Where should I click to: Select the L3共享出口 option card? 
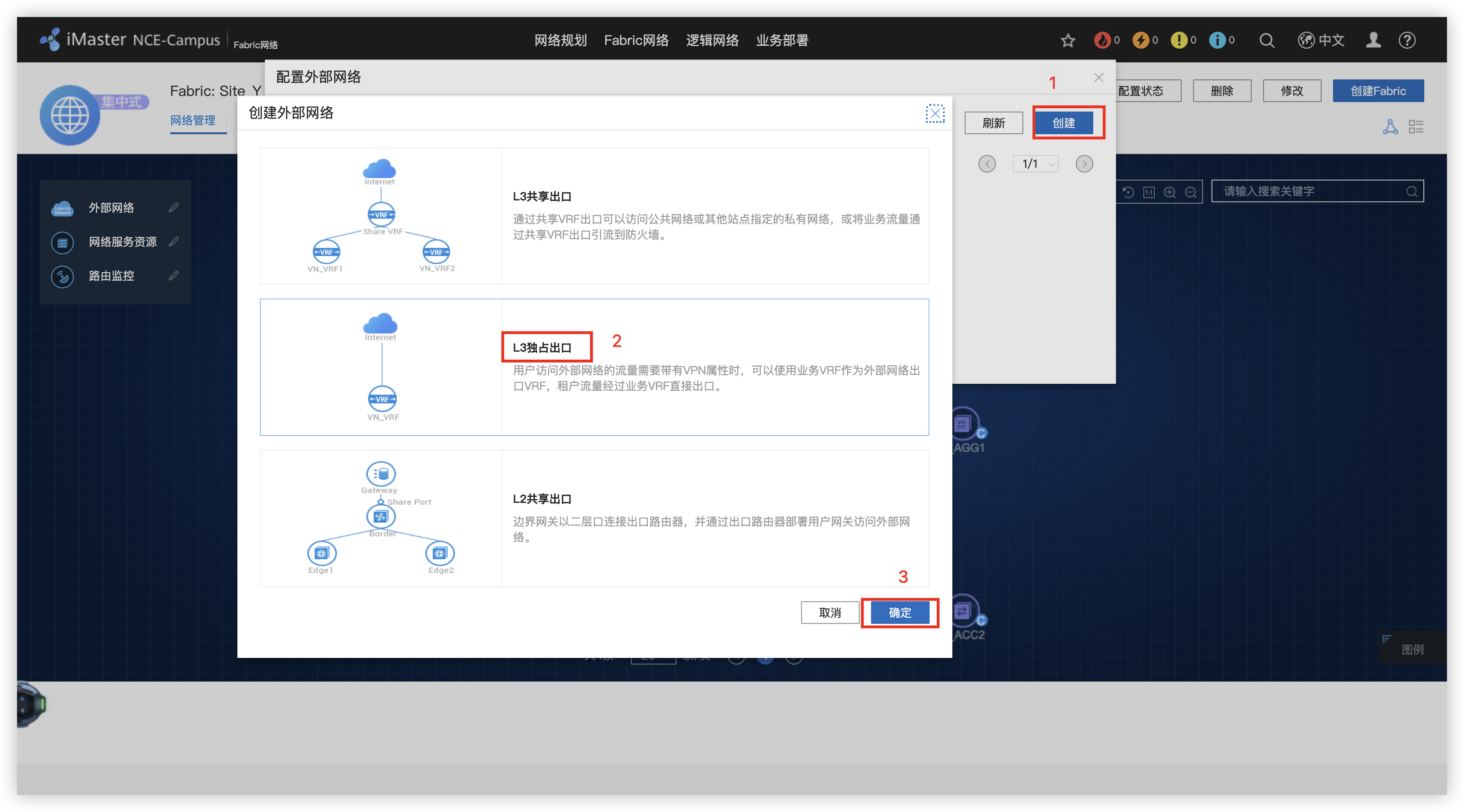594,216
